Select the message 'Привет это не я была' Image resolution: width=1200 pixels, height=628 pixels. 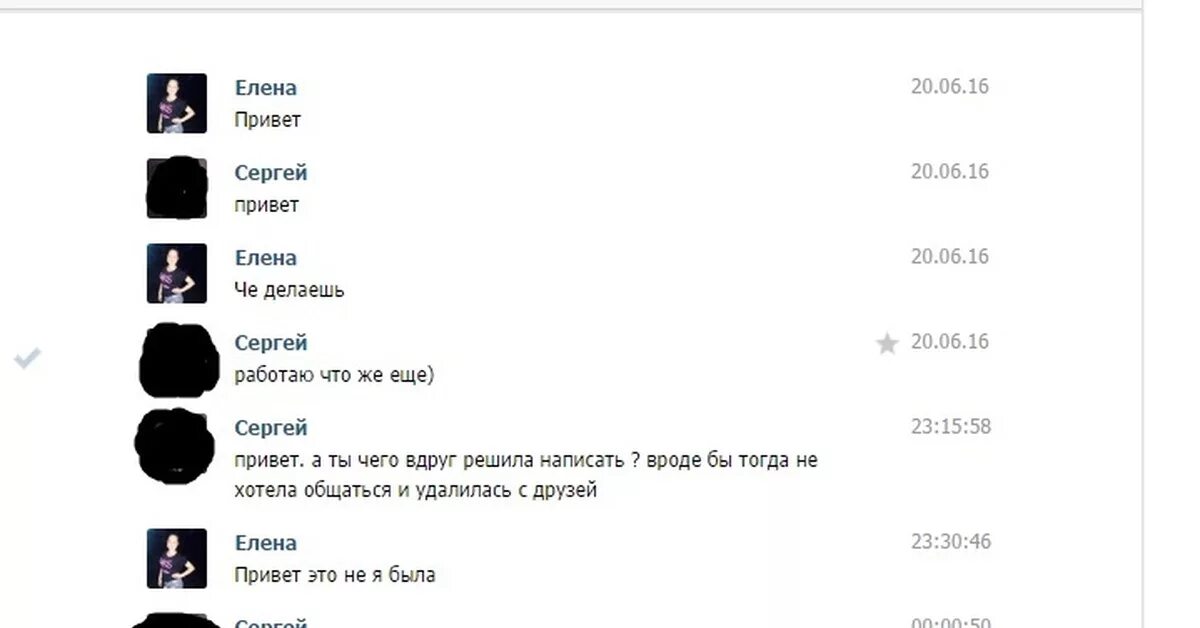[x=335, y=576]
